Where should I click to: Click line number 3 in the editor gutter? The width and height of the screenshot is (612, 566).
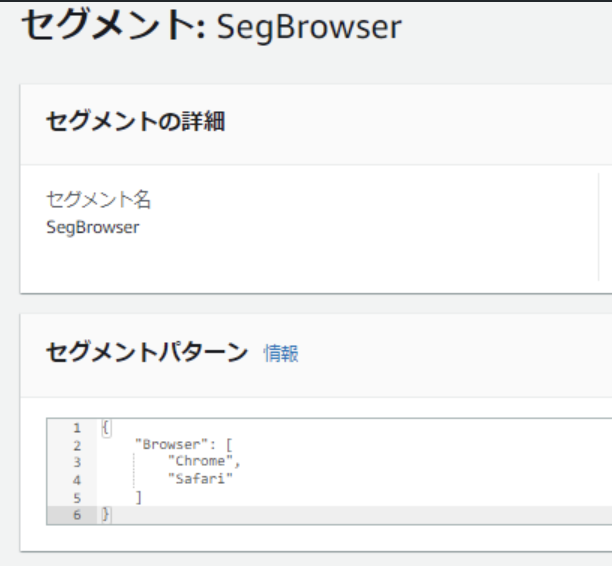point(76,461)
